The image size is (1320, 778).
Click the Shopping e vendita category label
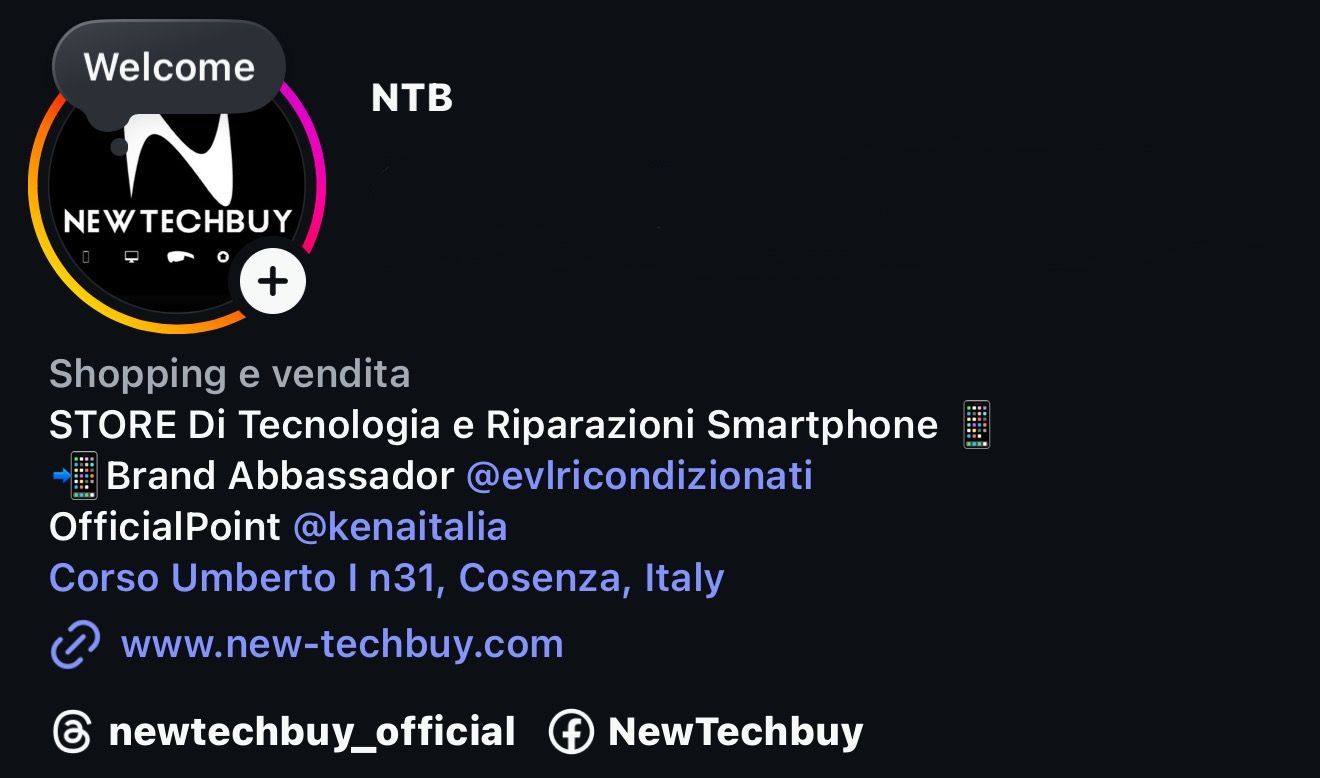coord(229,374)
